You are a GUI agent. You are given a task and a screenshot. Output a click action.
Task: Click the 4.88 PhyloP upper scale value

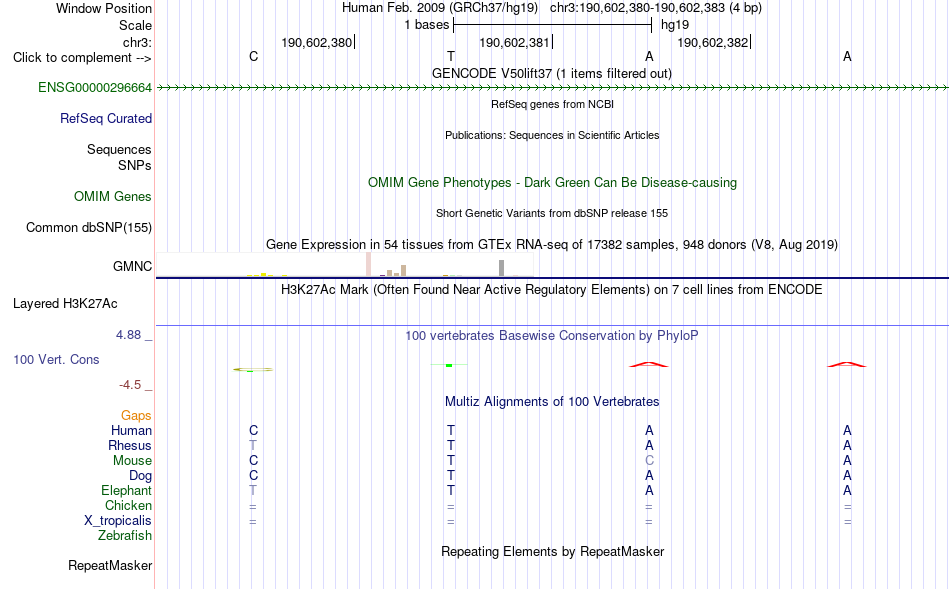pyautogui.click(x=128, y=334)
